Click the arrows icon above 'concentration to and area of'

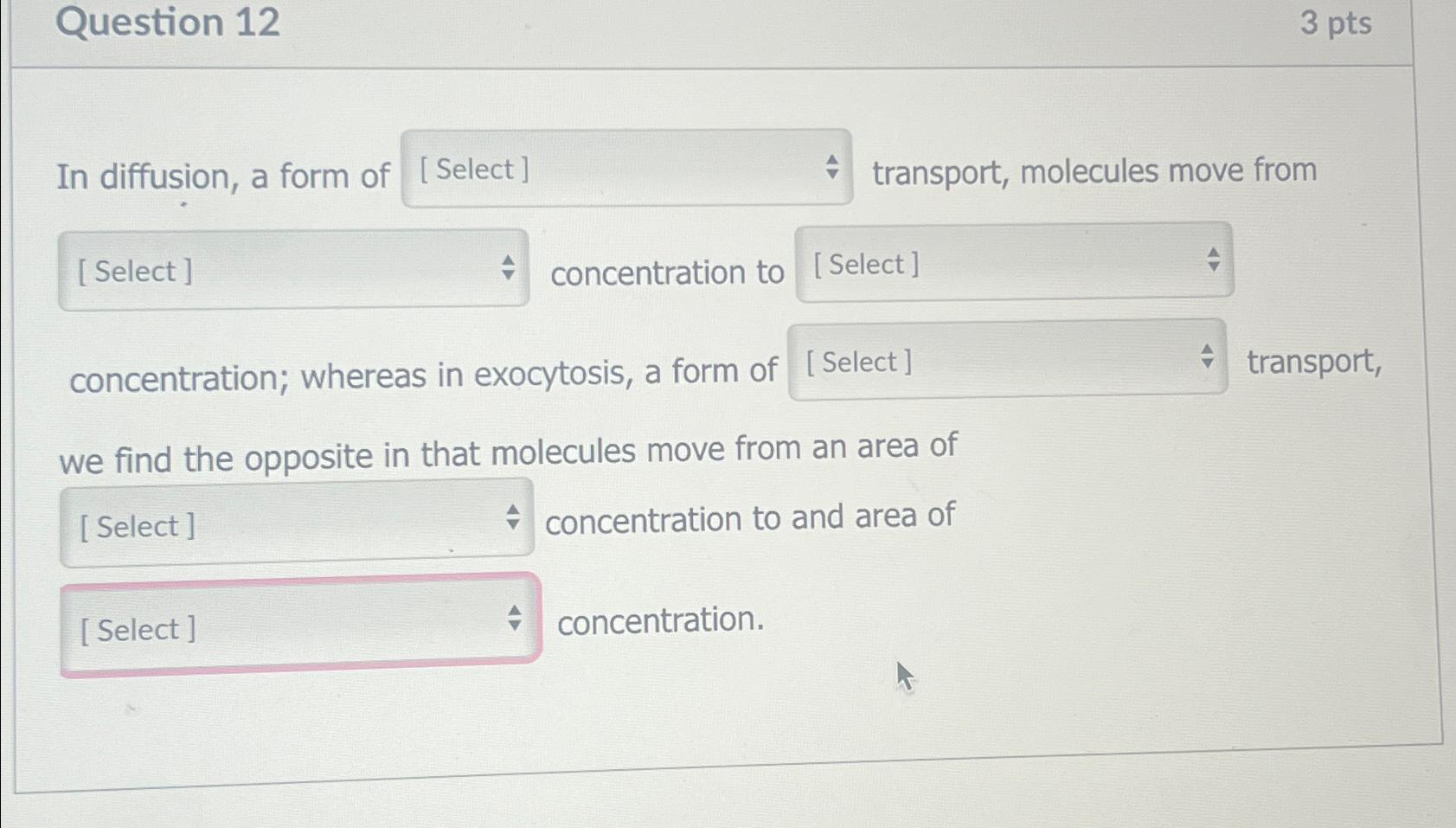512,517
